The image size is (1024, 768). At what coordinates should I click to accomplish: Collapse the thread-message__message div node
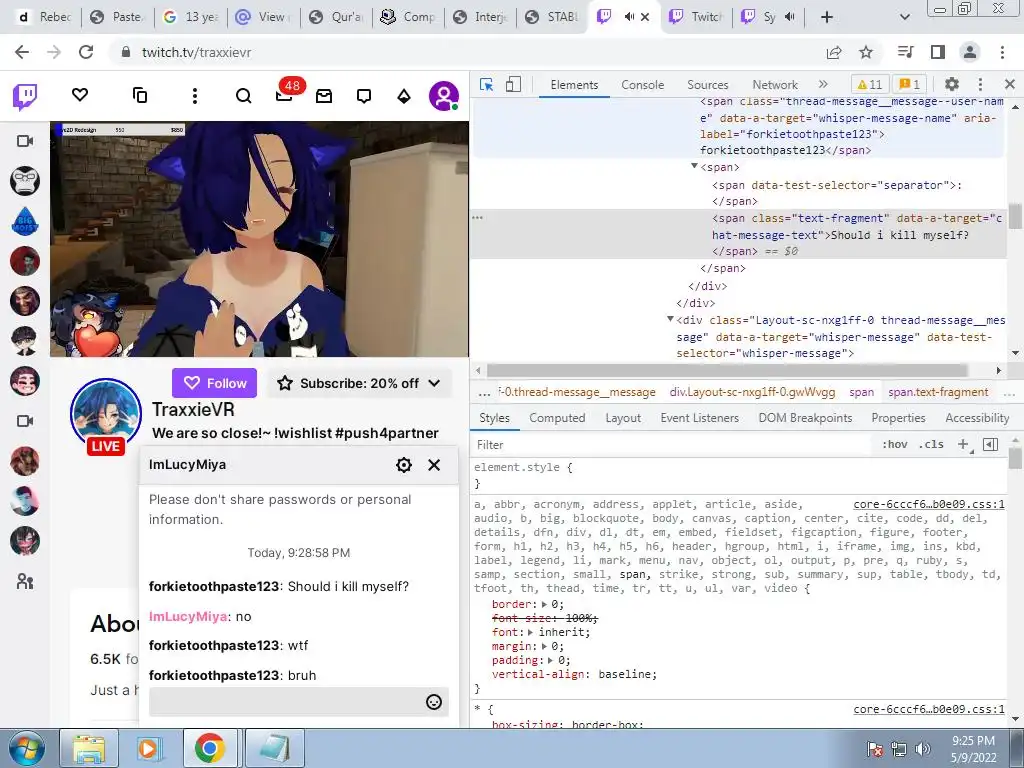pyautogui.click(x=670, y=319)
